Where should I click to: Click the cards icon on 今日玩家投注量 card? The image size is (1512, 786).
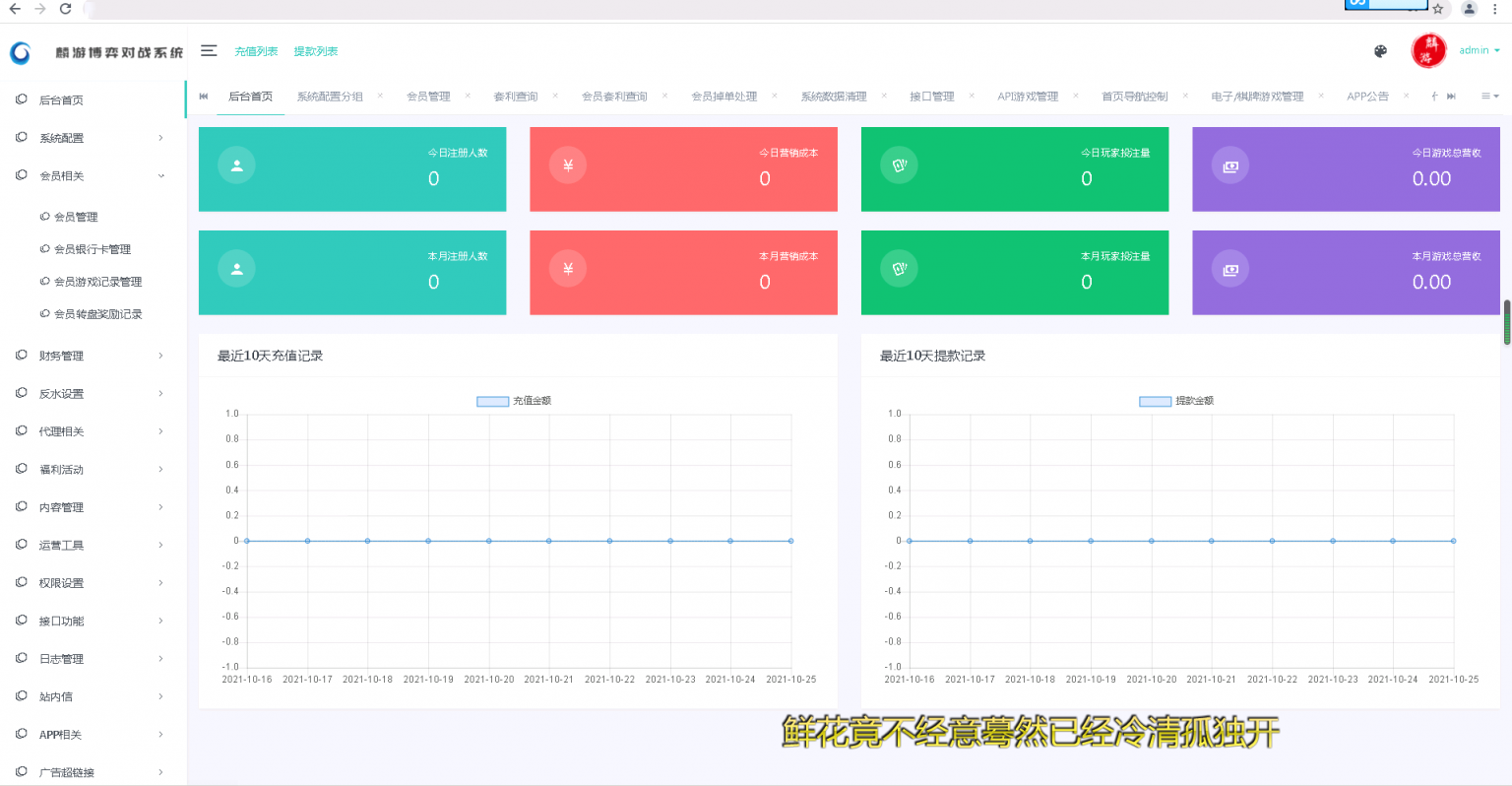(899, 165)
